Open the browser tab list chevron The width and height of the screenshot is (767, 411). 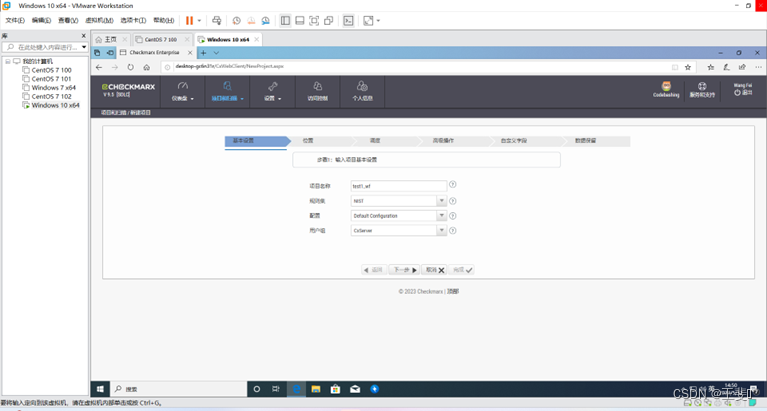tap(216, 52)
